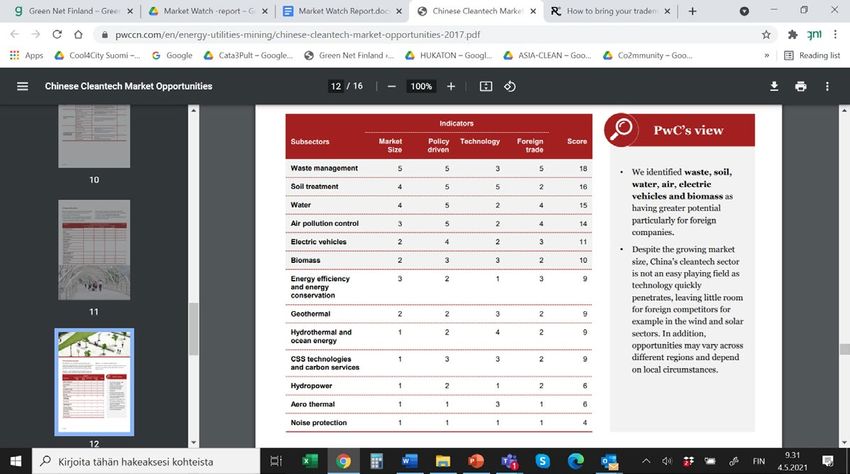Click the PDF page number field
The height and width of the screenshot is (474, 850).
coord(336,86)
